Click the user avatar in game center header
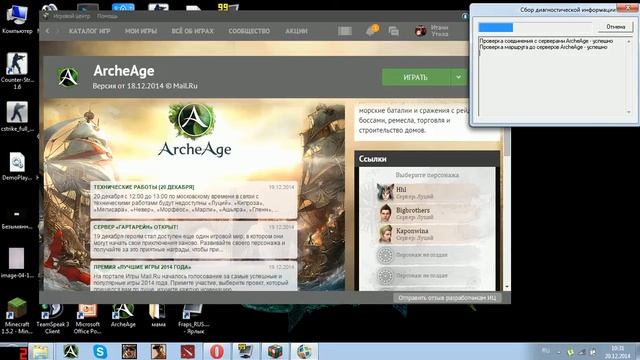 [420, 31]
